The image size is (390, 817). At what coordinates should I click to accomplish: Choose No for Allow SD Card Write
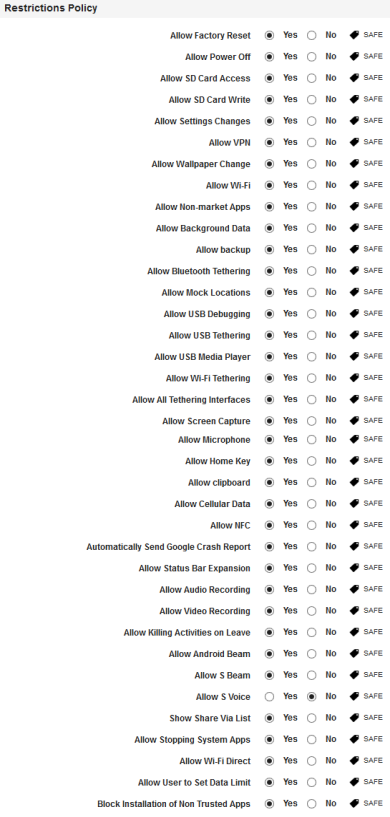click(311, 100)
